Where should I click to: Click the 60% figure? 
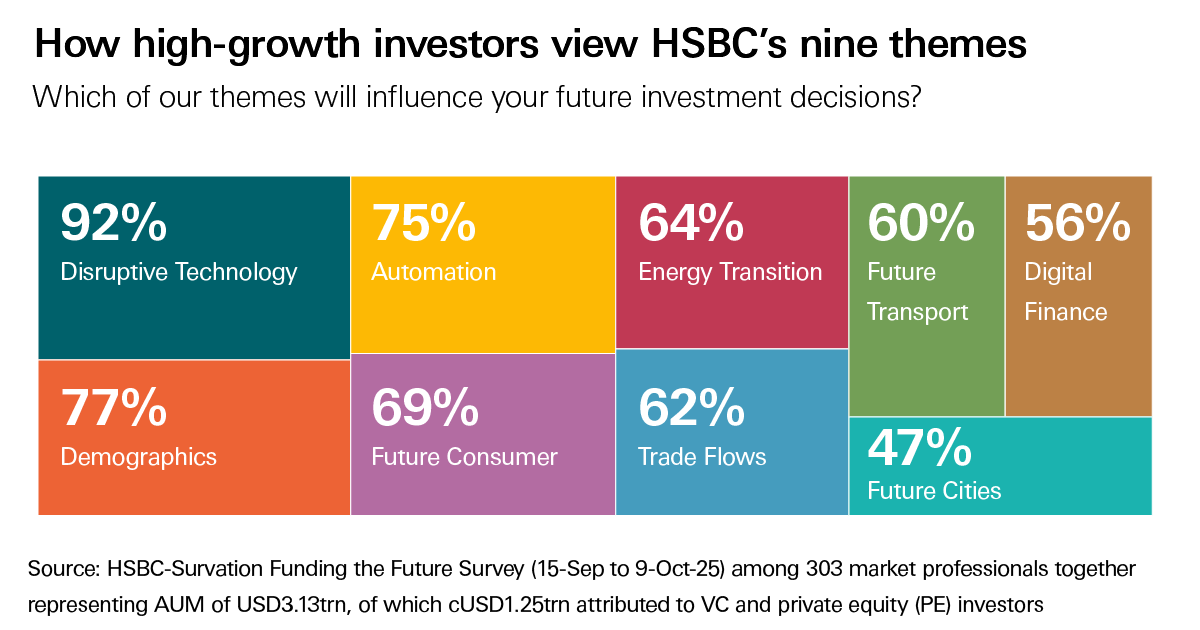[919, 223]
